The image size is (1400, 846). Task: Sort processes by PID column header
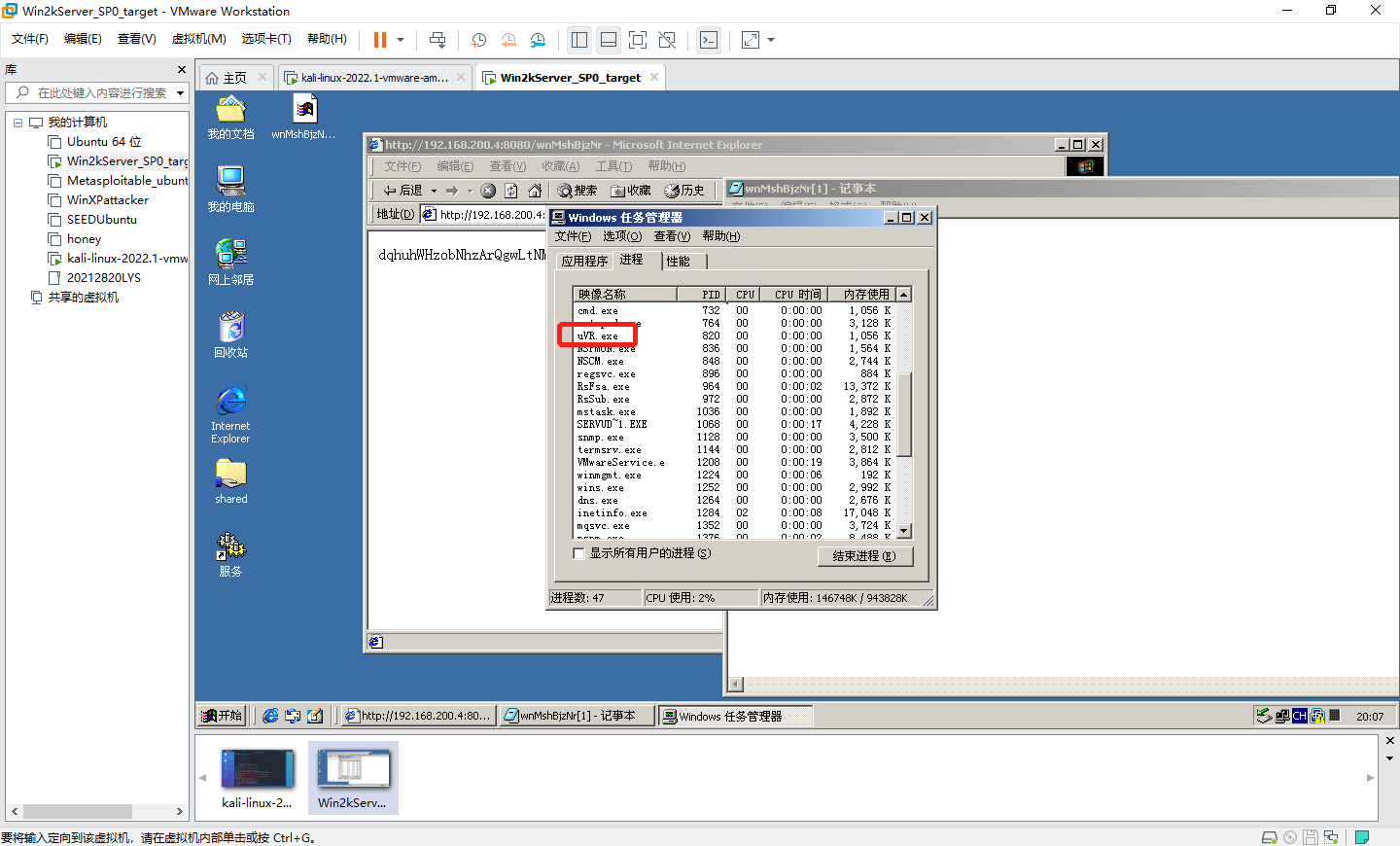pyautogui.click(x=701, y=294)
